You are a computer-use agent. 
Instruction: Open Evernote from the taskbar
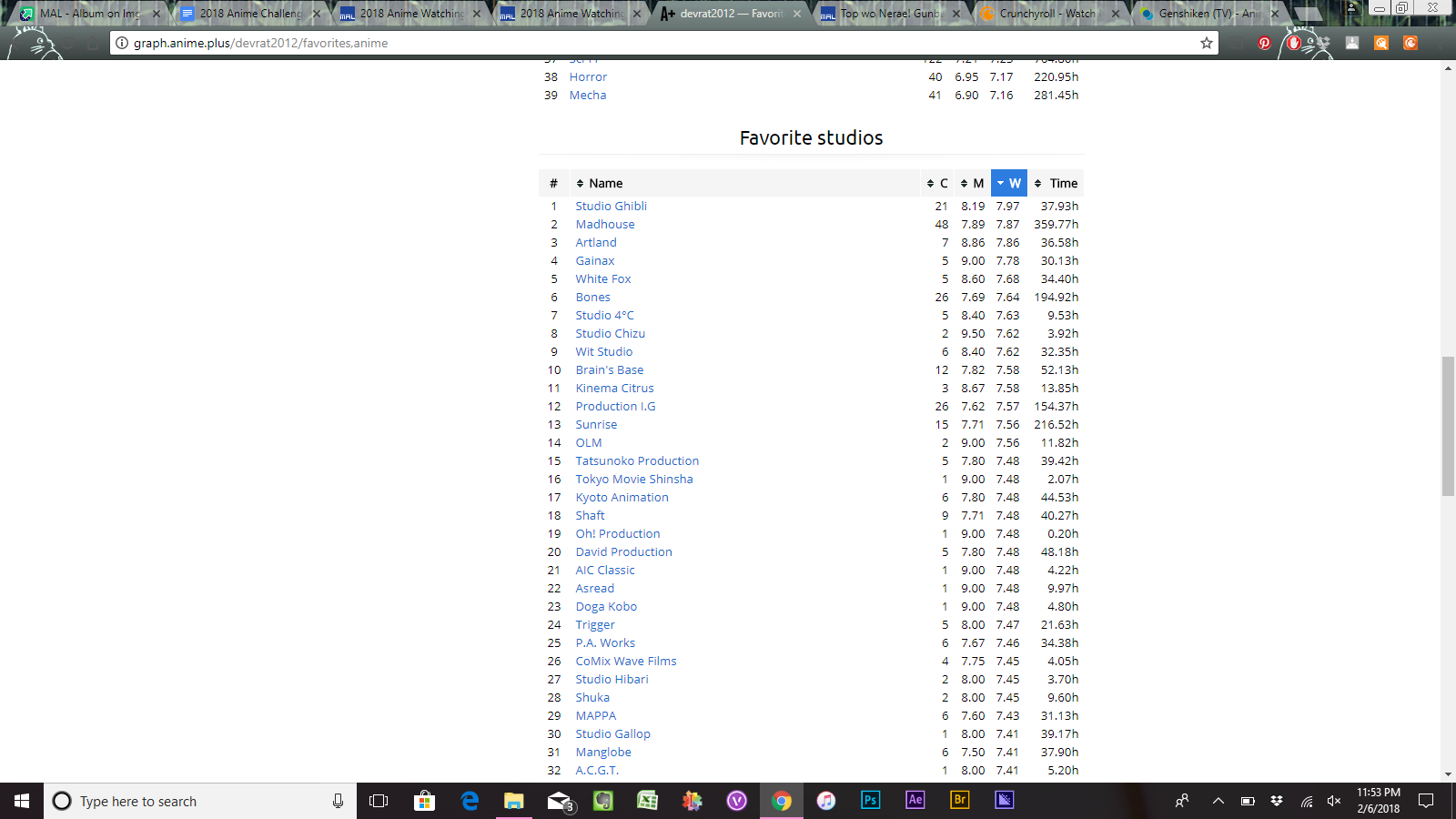pyautogui.click(x=602, y=801)
